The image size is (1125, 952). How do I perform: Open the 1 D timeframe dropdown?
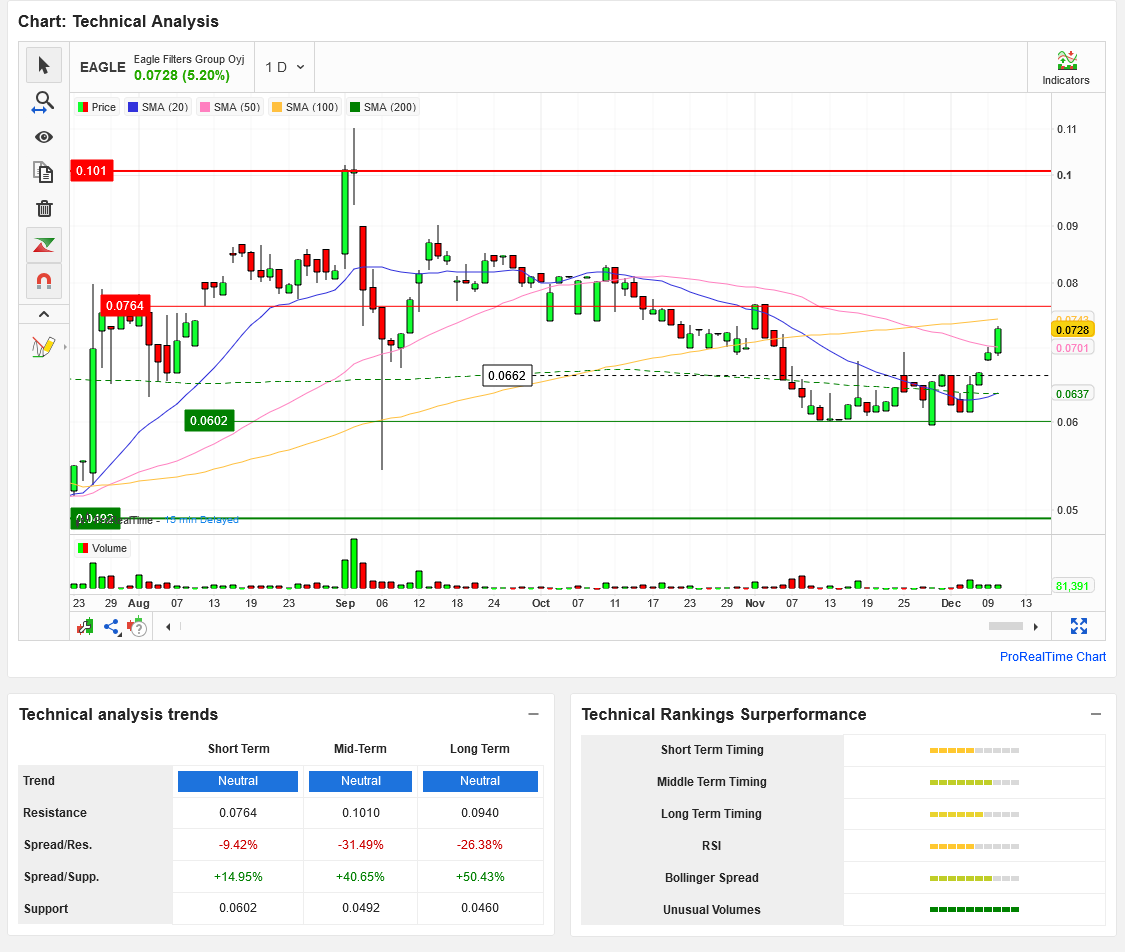[284, 67]
